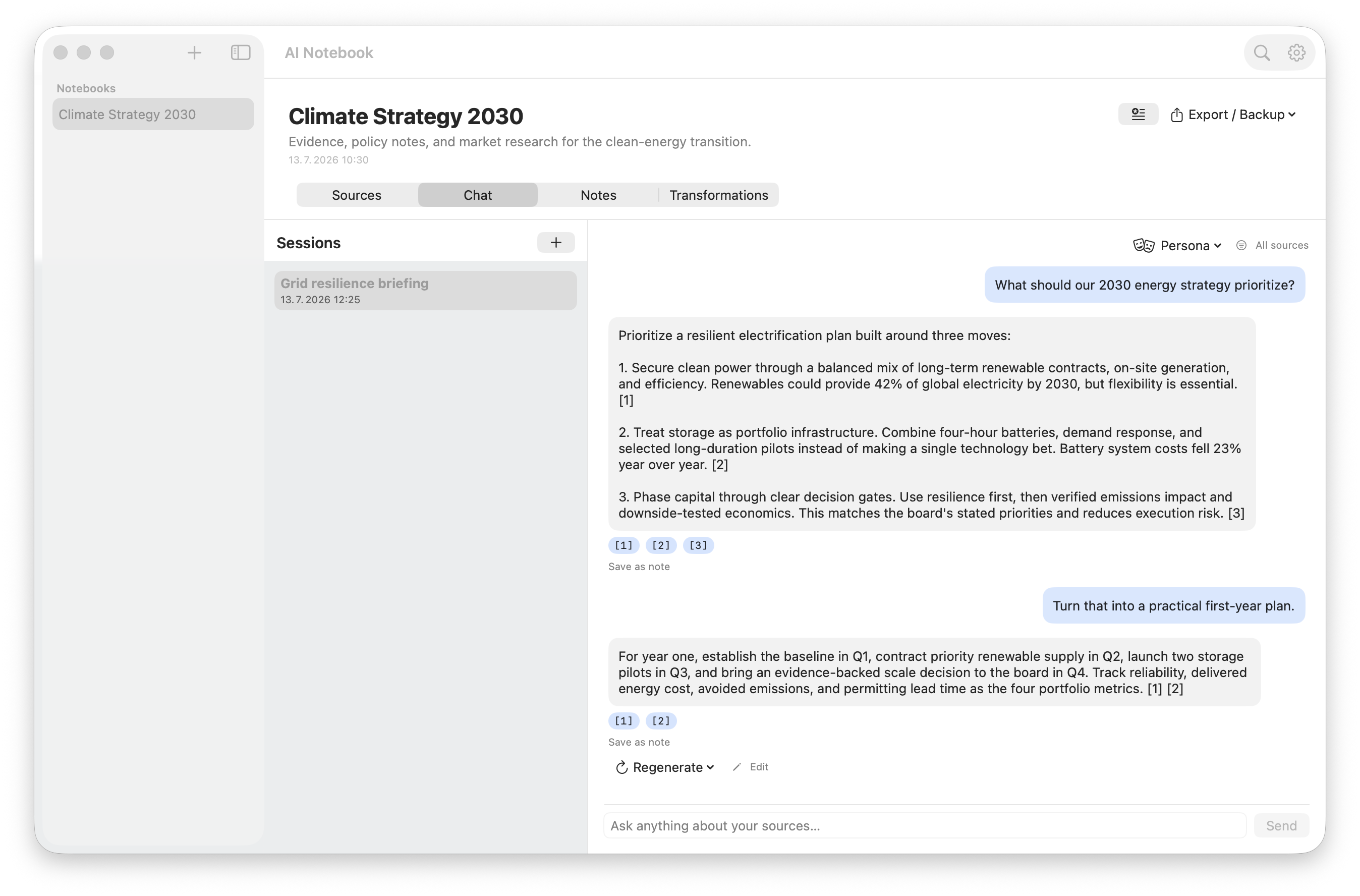This screenshot has height=896, width=1360.
Task: Click the notebook description about clean-energy transition
Action: point(520,142)
